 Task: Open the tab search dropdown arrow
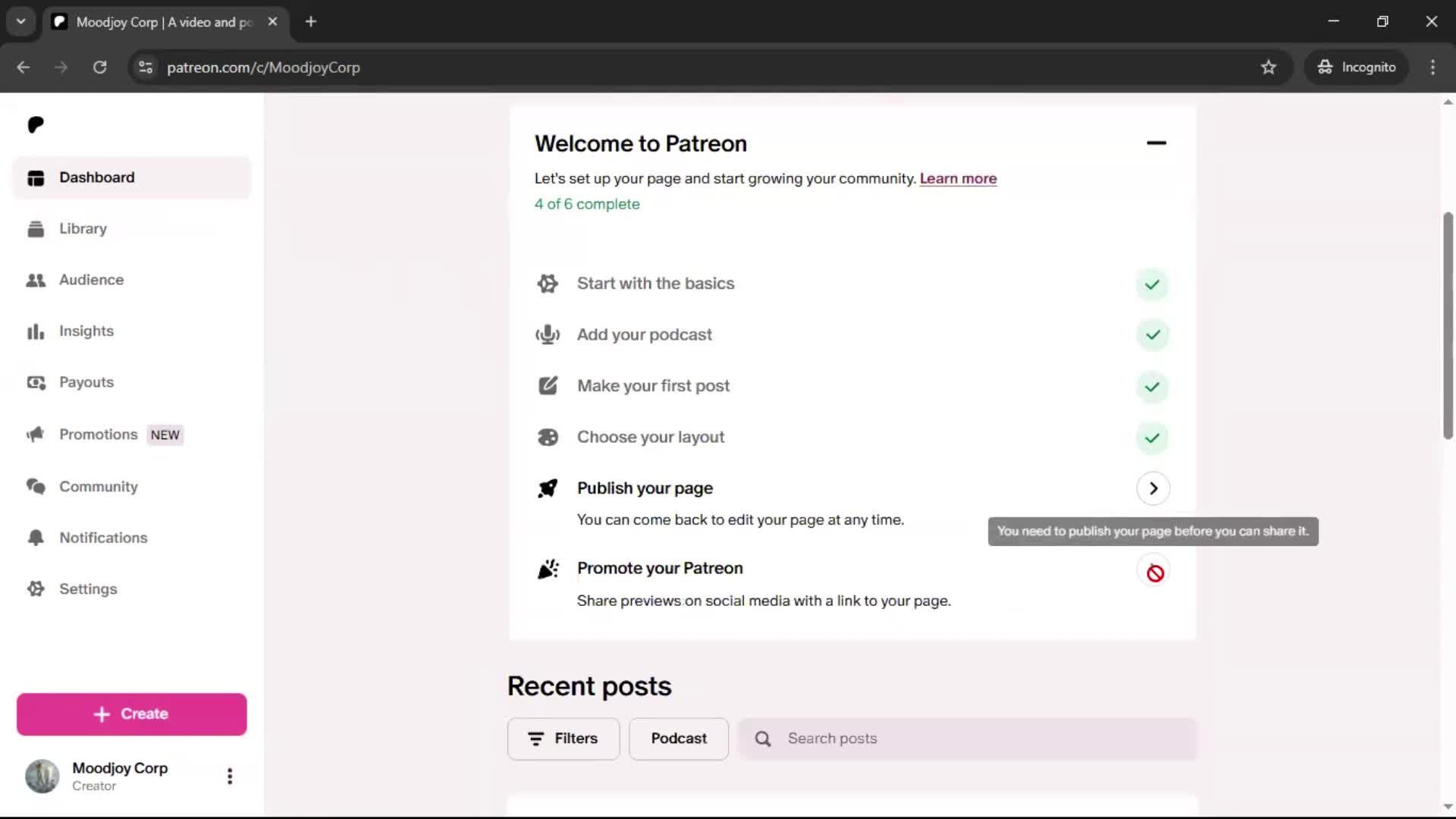point(21,21)
